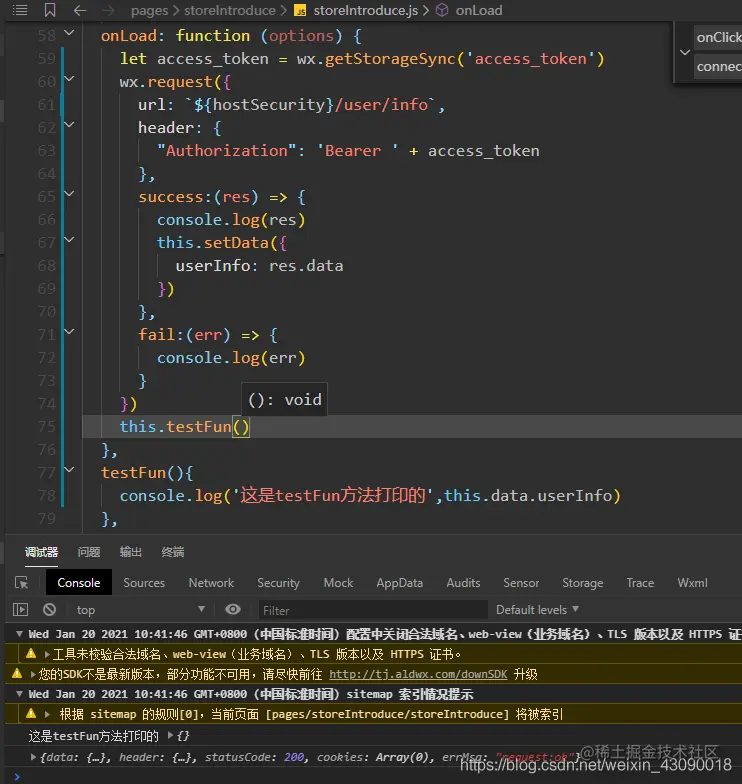This screenshot has height=784, width=742.
Task: Activate the element inspector pointer icon
Action: click(x=21, y=582)
